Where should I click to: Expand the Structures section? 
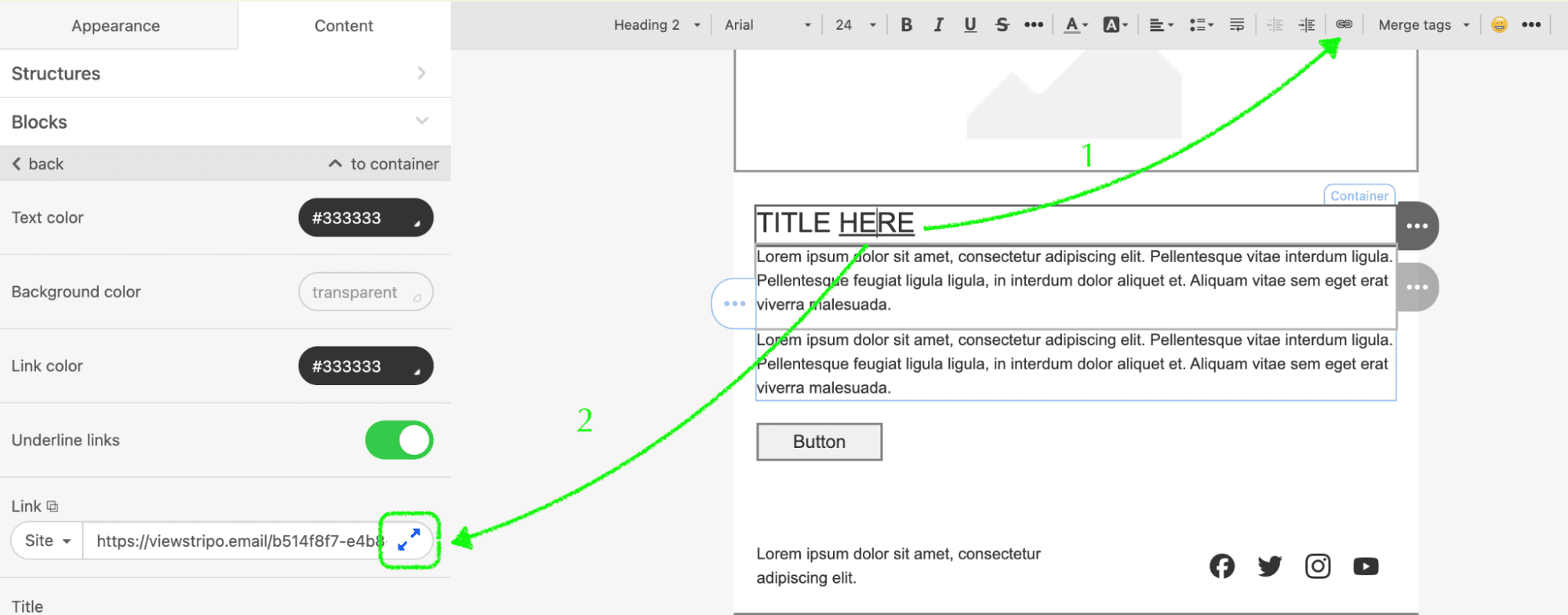coord(225,74)
